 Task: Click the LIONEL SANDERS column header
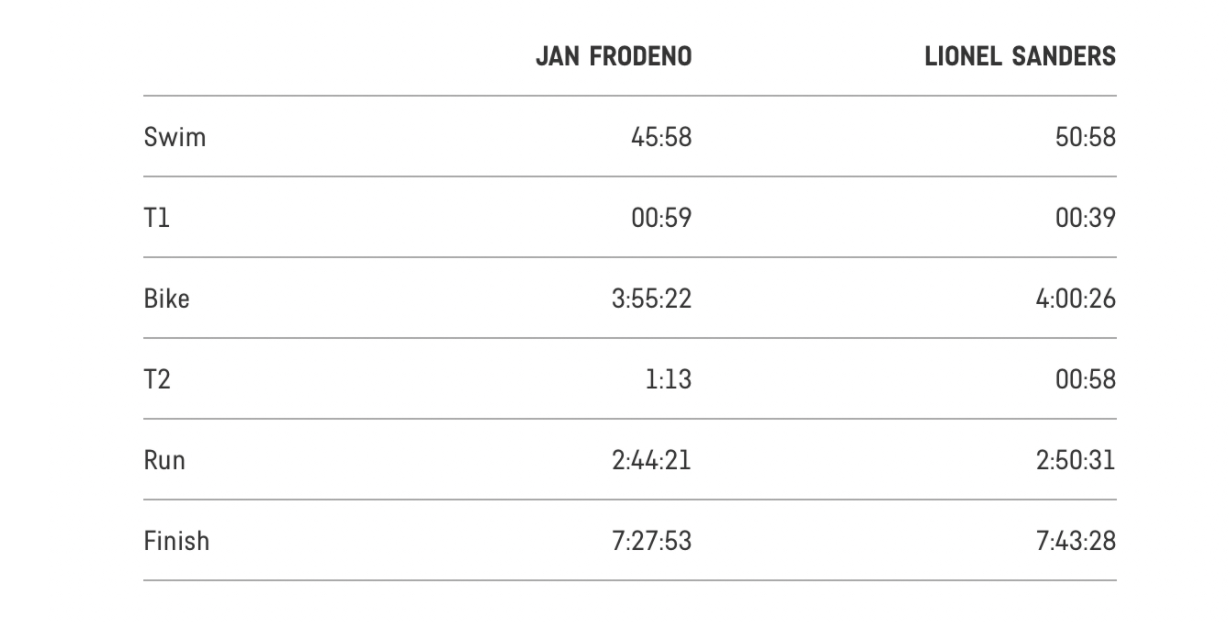pos(1021,57)
